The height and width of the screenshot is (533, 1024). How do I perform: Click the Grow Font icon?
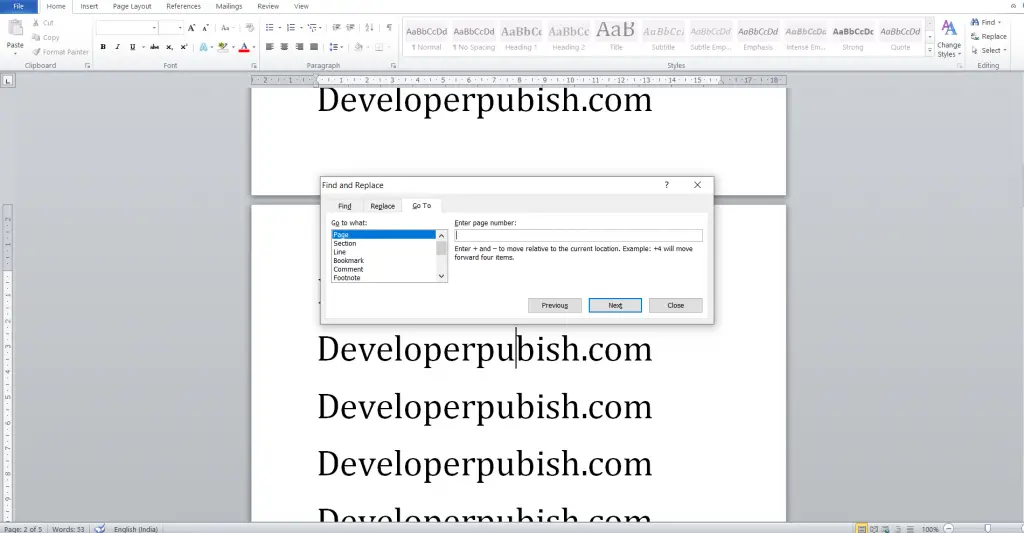pyautogui.click(x=192, y=28)
